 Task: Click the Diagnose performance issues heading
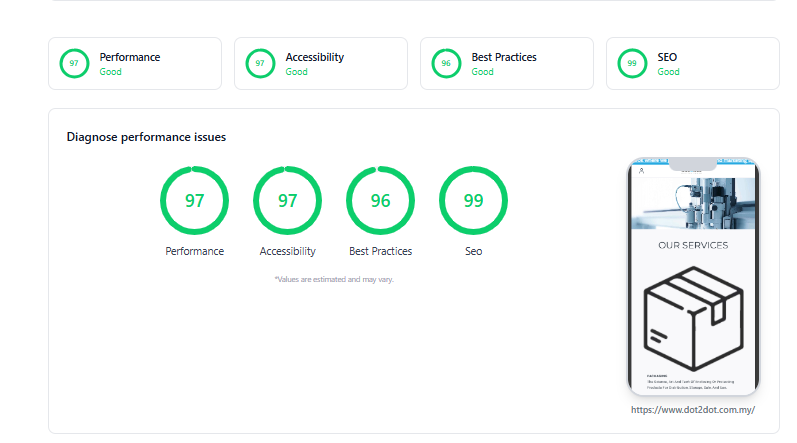[146, 137]
